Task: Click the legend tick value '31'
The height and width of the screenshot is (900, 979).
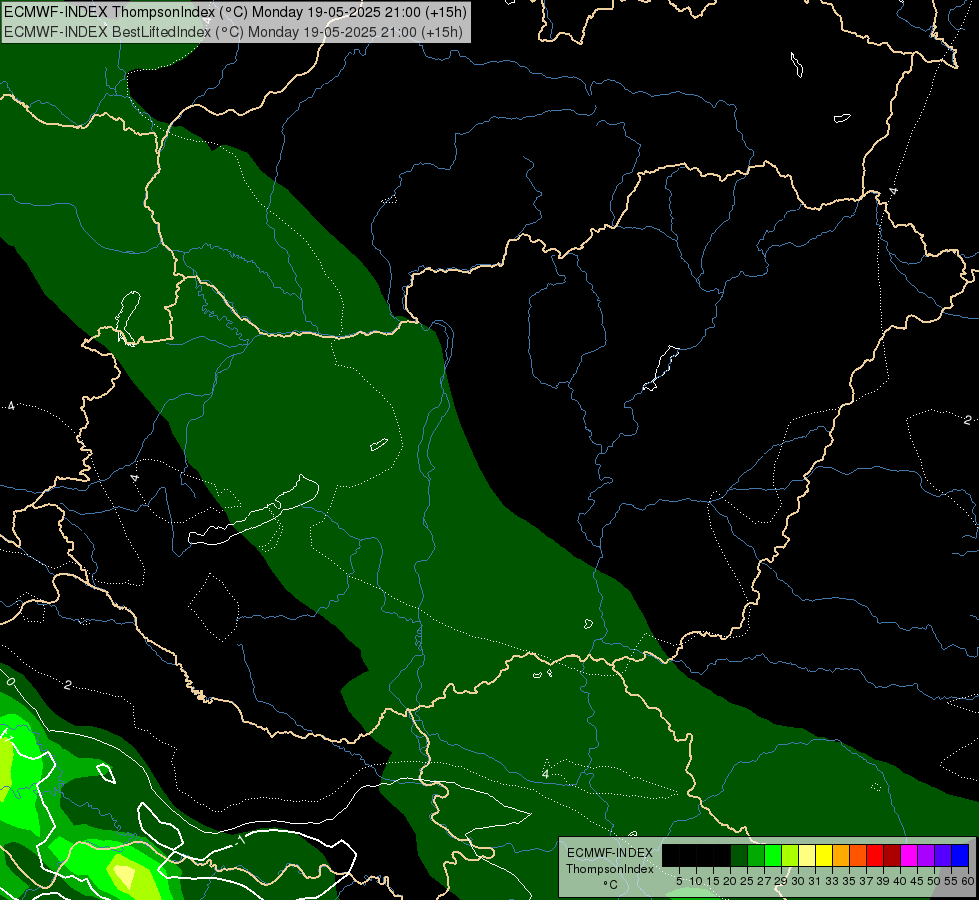Action: click(815, 881)
